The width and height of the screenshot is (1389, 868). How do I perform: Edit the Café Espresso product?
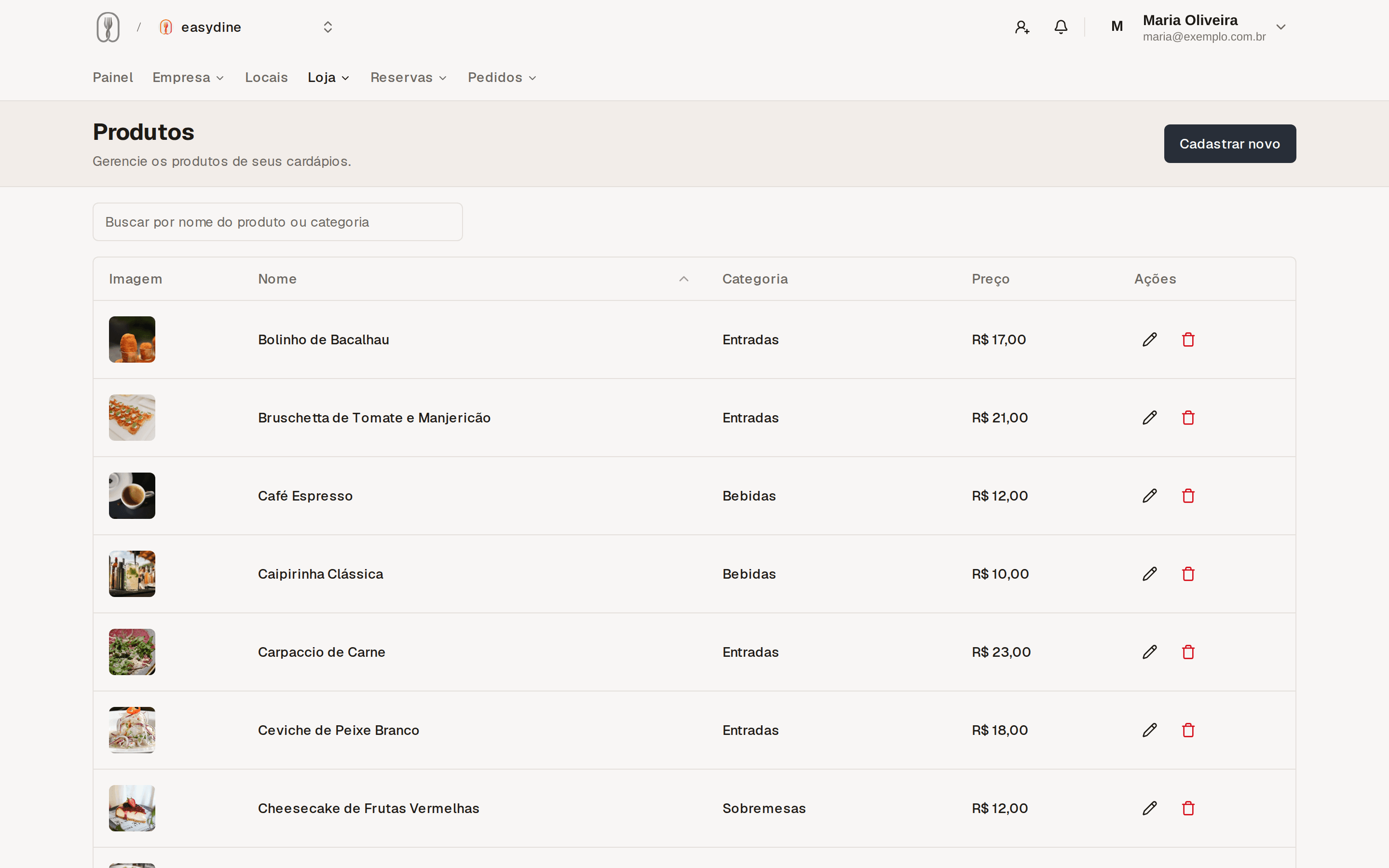[x=1150, y=495]
